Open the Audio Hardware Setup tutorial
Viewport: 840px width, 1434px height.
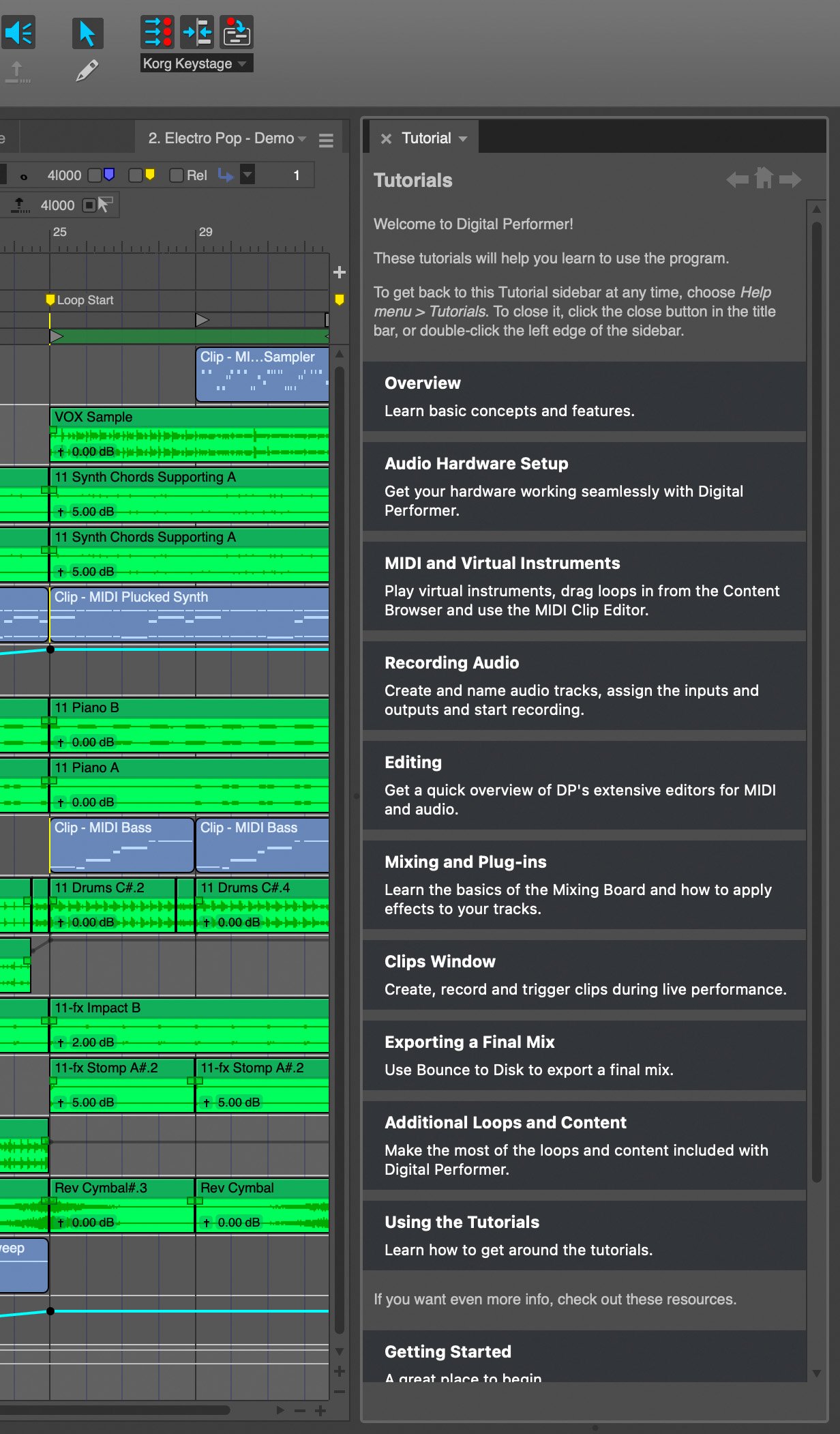[x=584, y=486]
